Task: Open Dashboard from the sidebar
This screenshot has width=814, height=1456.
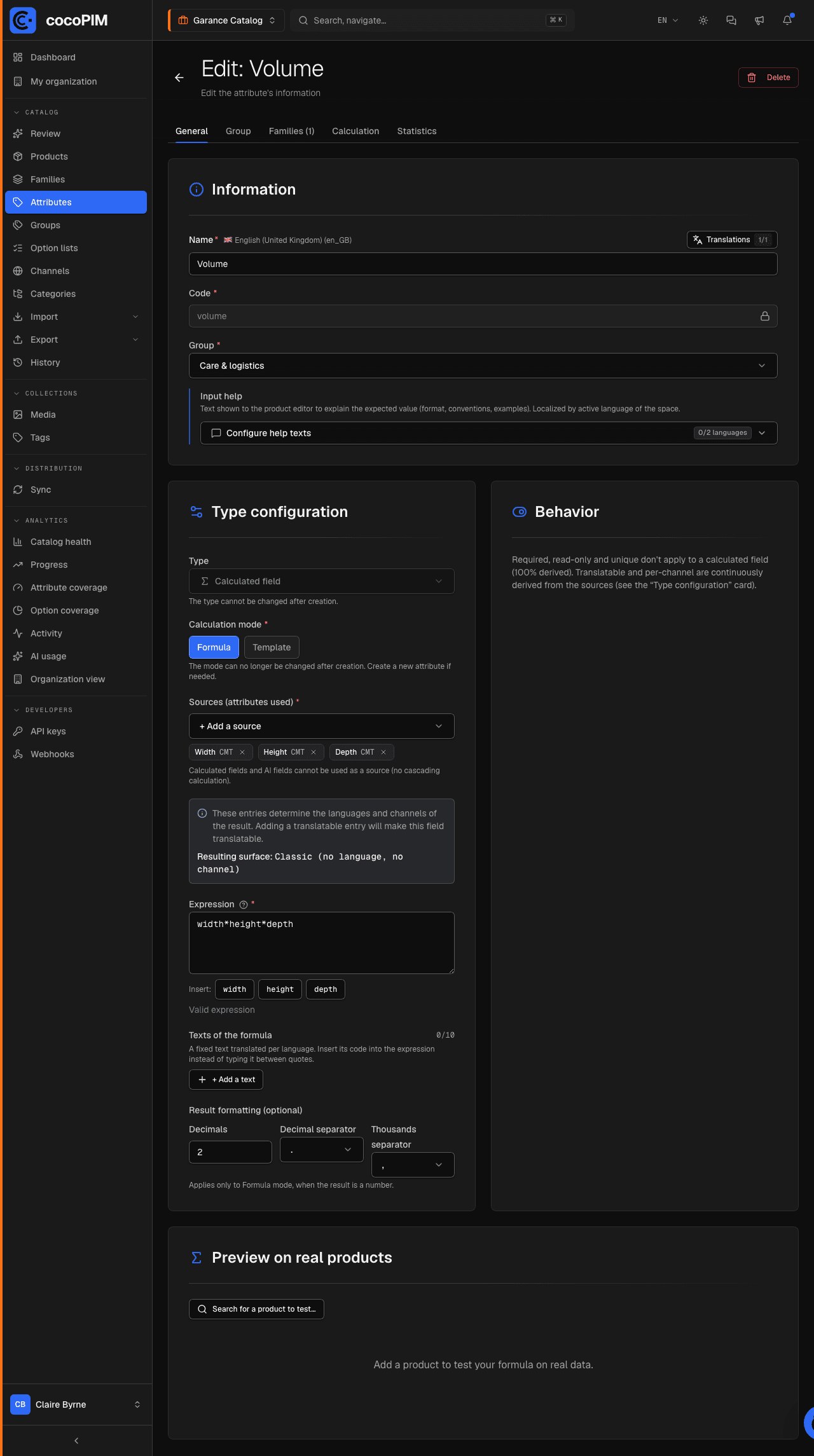Action: 76,57
